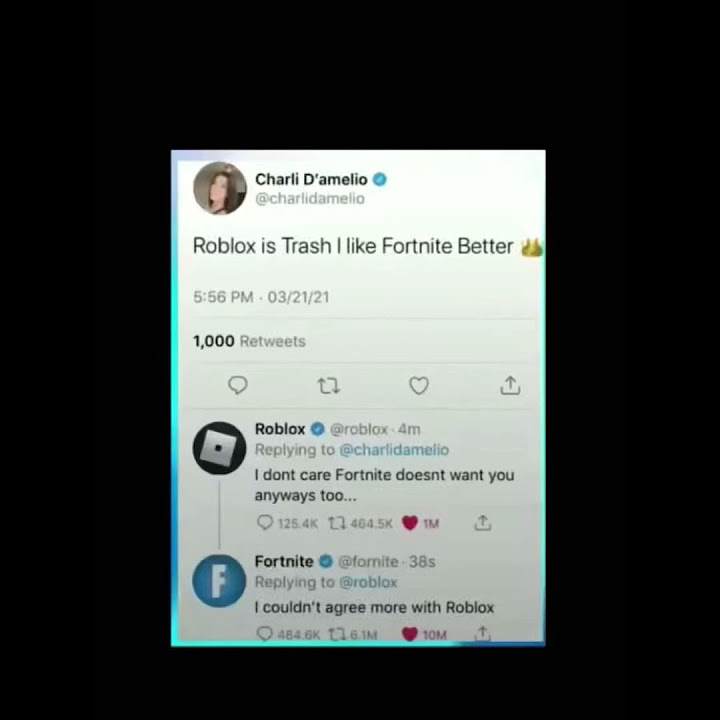Open the 125.4K replies on the Roblox reply
Image resolution: width=720 pixels, height=720 pixels.
pyautogui.click(x=287, y=523)
